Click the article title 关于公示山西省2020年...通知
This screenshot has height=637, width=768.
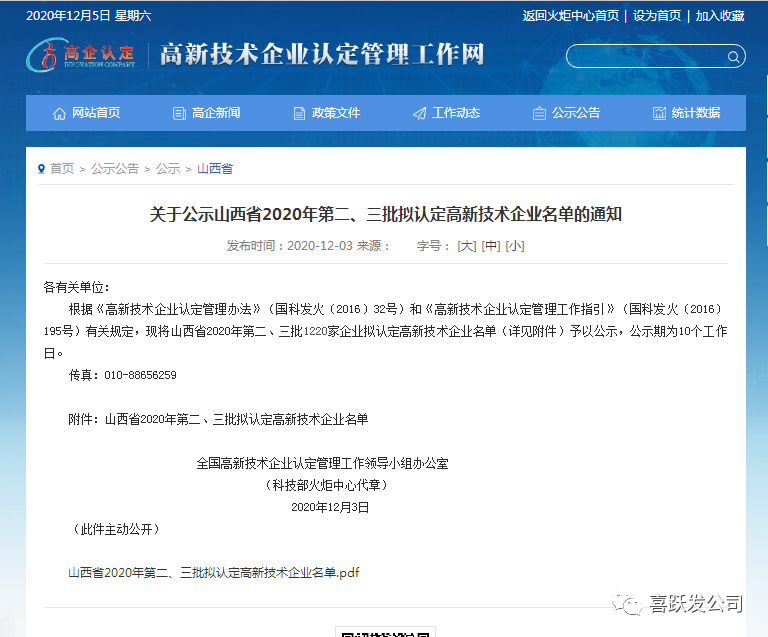(386, 214)
